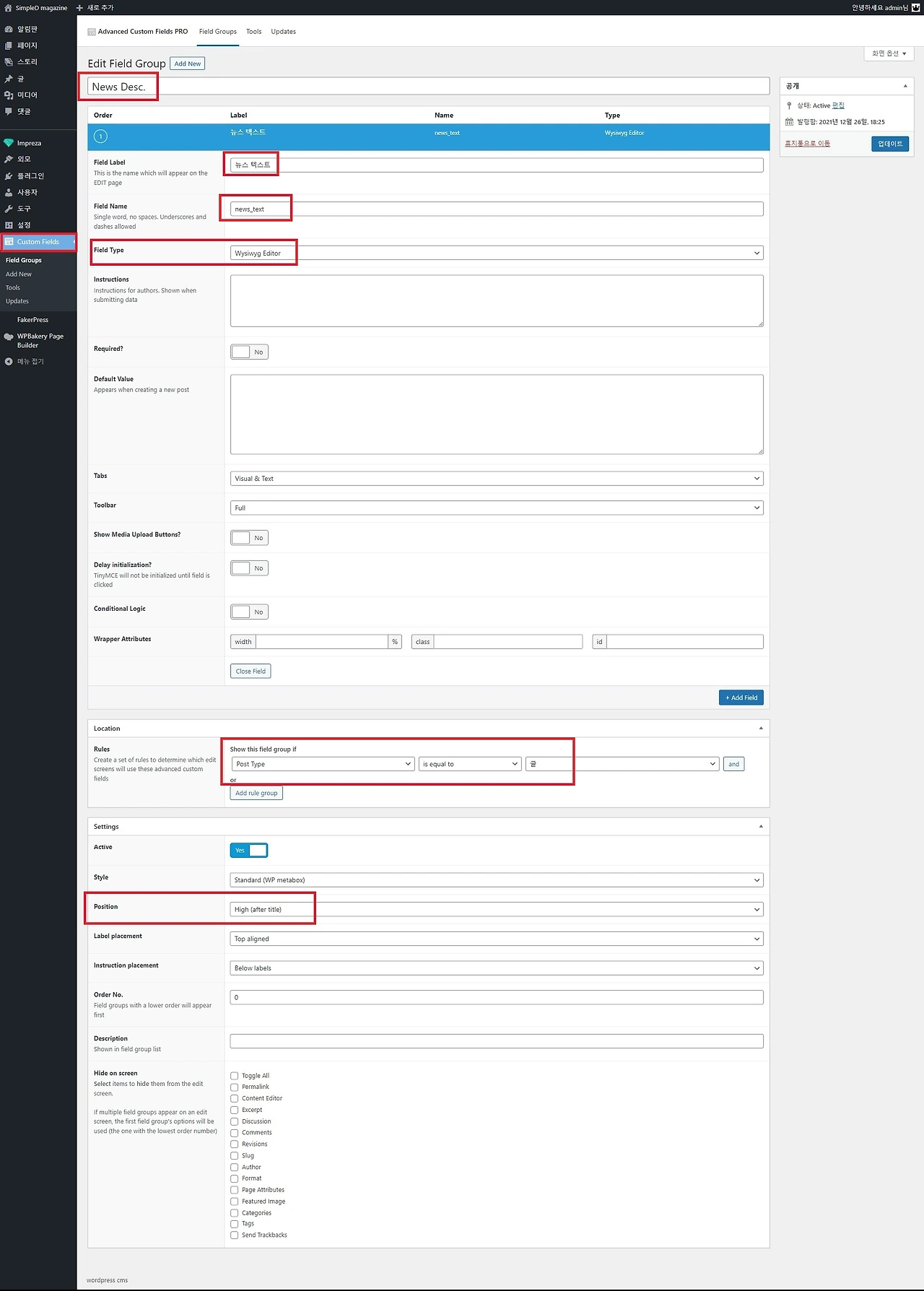Open the Style dropdown showing Standard (WP metabox)
Screen dimensions: 924x1291
pyautogui.click(x=497, y=880)
